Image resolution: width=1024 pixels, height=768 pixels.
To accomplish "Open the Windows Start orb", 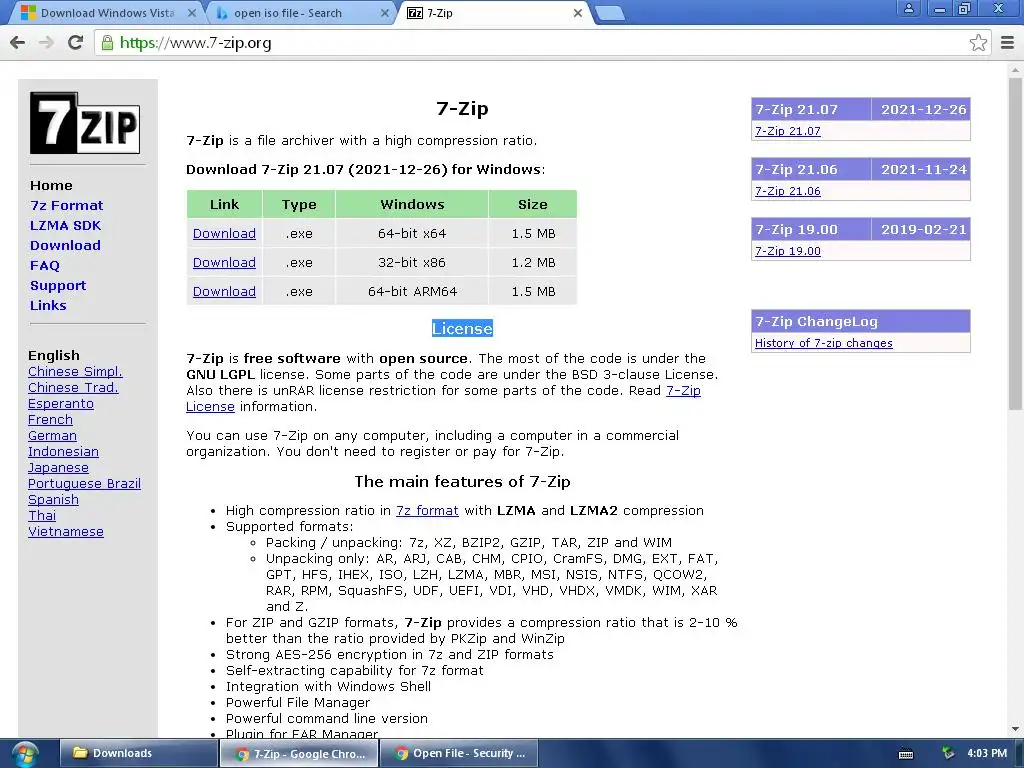I will pyautogui.click(x=24, y=754).
